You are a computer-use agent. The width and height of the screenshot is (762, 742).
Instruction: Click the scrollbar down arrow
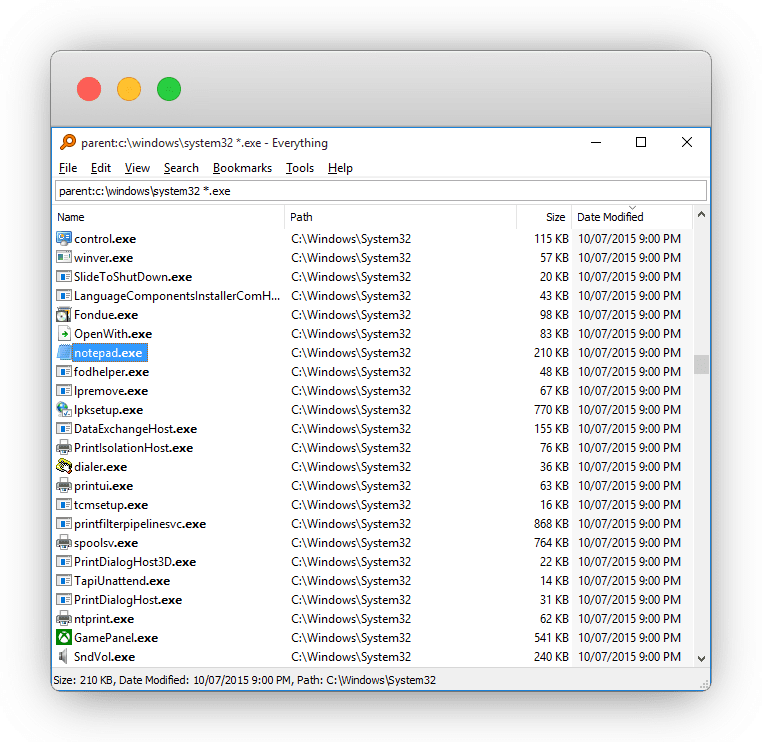point(701,658)
